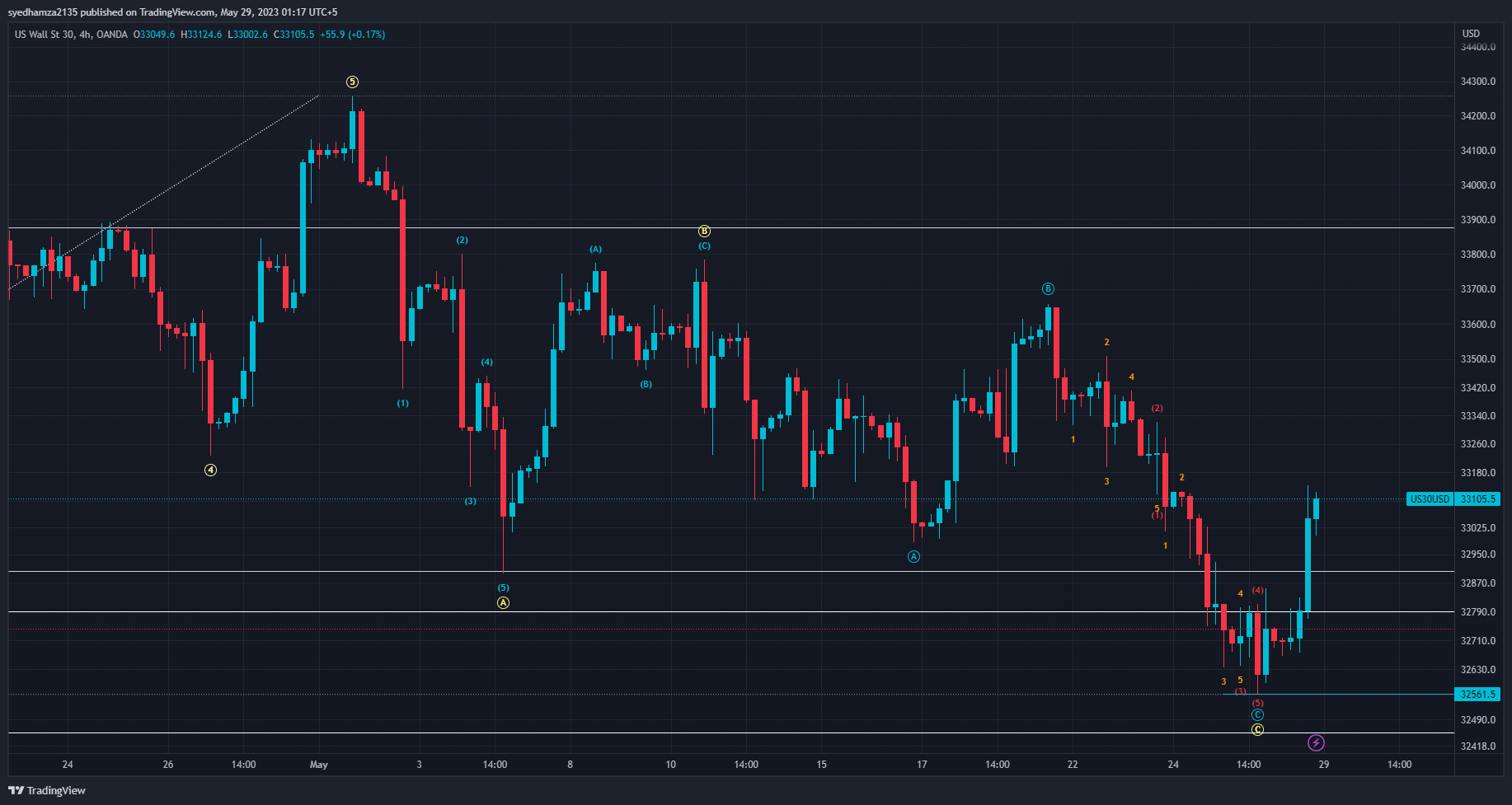Click the blue (C) wave label
The height and width of the screenshot is (805, 1512).
704,246
